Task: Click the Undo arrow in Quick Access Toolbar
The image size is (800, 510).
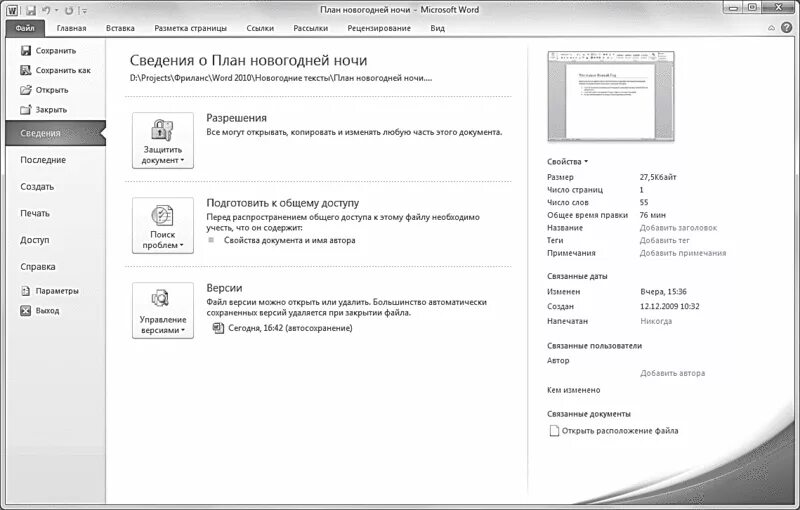Action: [x=46, y=10]
